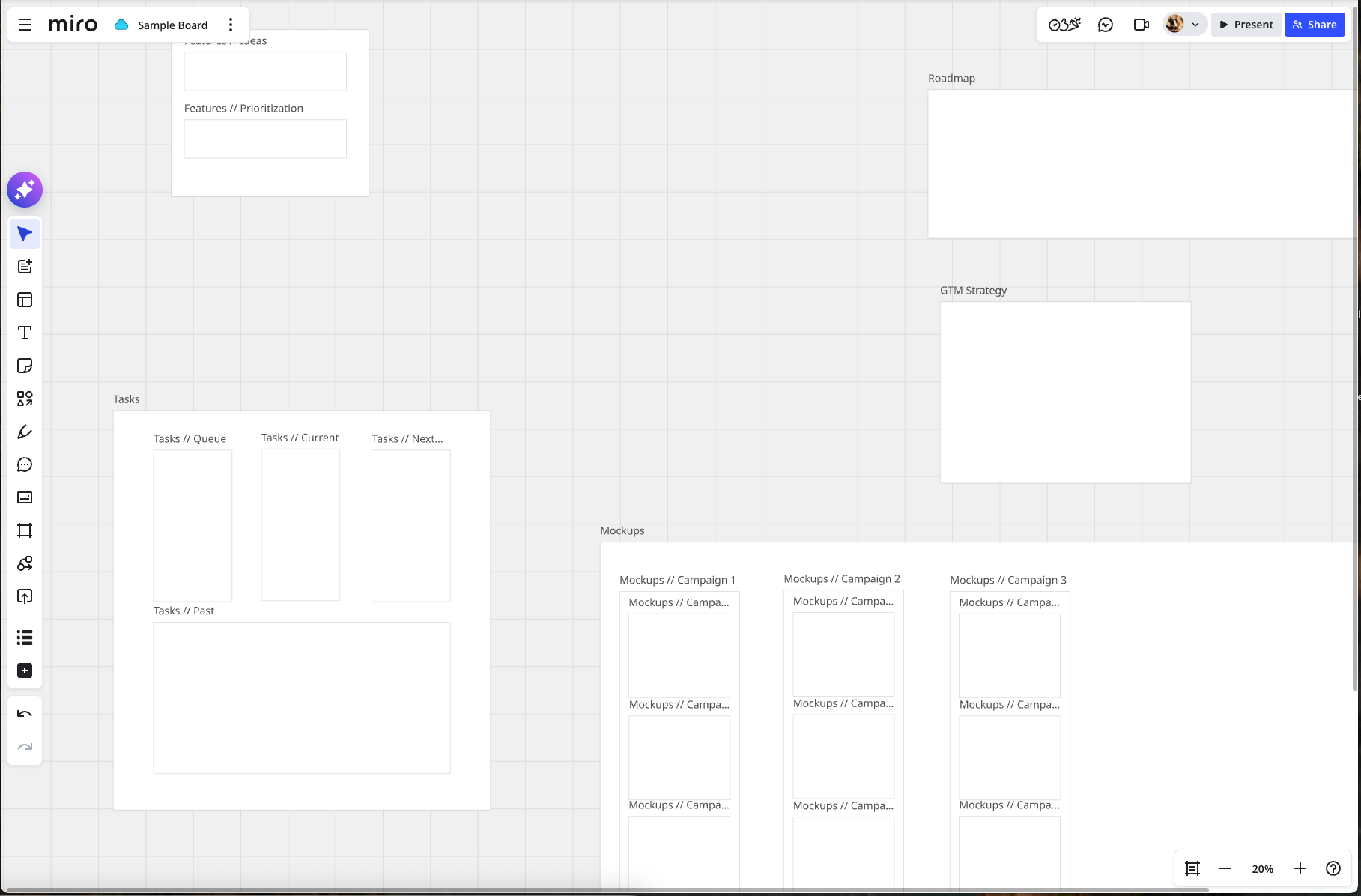Open board options next to Sample Board
This screenshot has width=1361, height=896.
pos(231,24)
